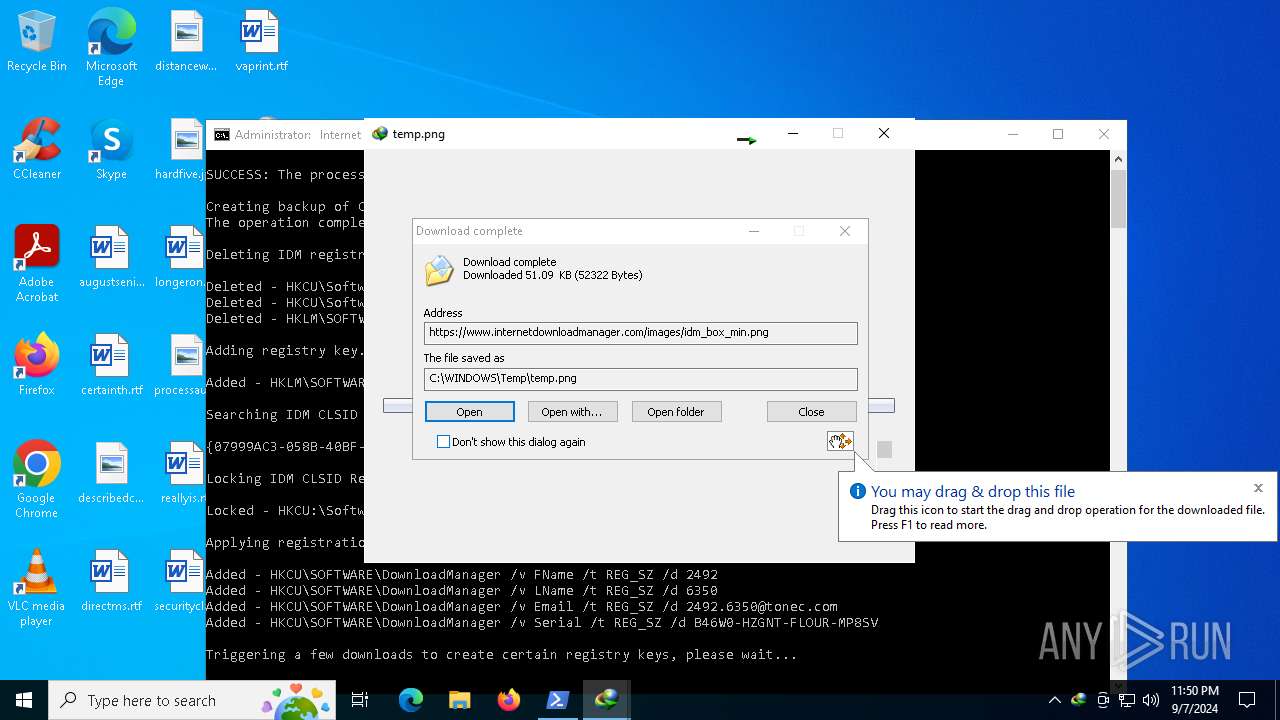Click the folder icon in Download complete dialog
Image resolution: width=1280 pixels, height=720 pixels.
[x=439, y=270]
